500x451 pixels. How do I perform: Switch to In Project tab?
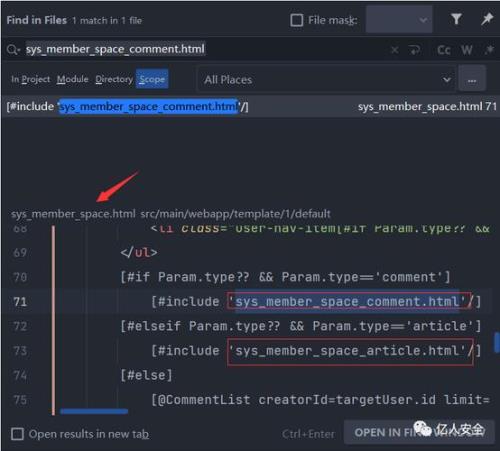click(30, 79)
